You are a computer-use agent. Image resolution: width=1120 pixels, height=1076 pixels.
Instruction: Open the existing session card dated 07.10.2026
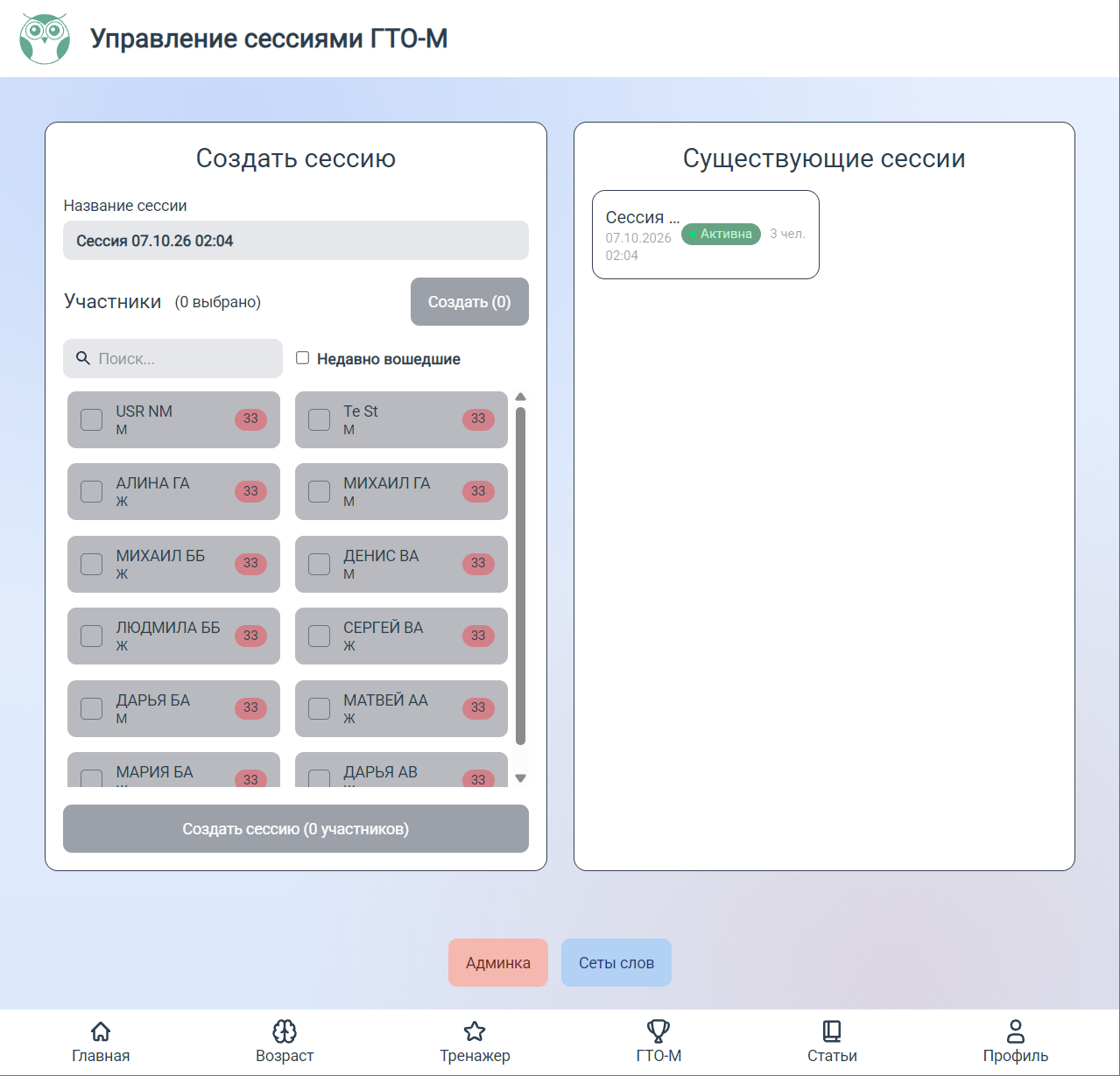(x=706, y=235)
